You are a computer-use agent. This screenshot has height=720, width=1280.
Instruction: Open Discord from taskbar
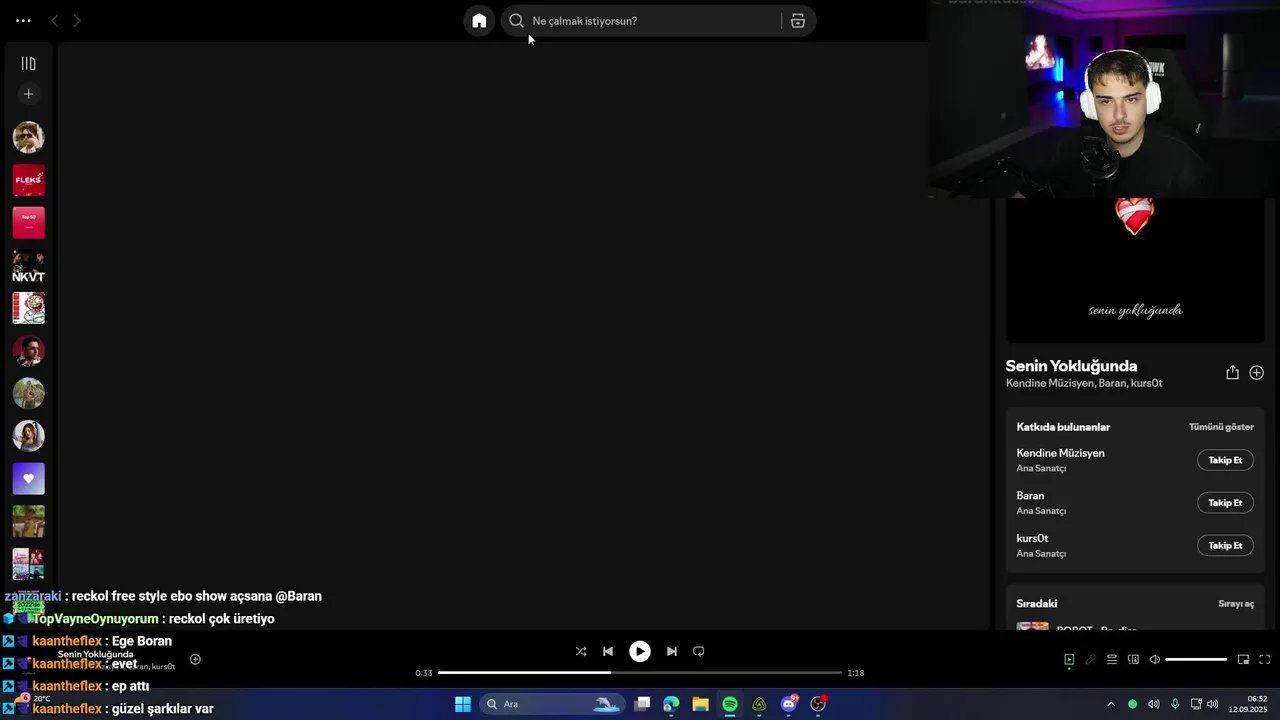pyautogui.click(x=789, y=704)
